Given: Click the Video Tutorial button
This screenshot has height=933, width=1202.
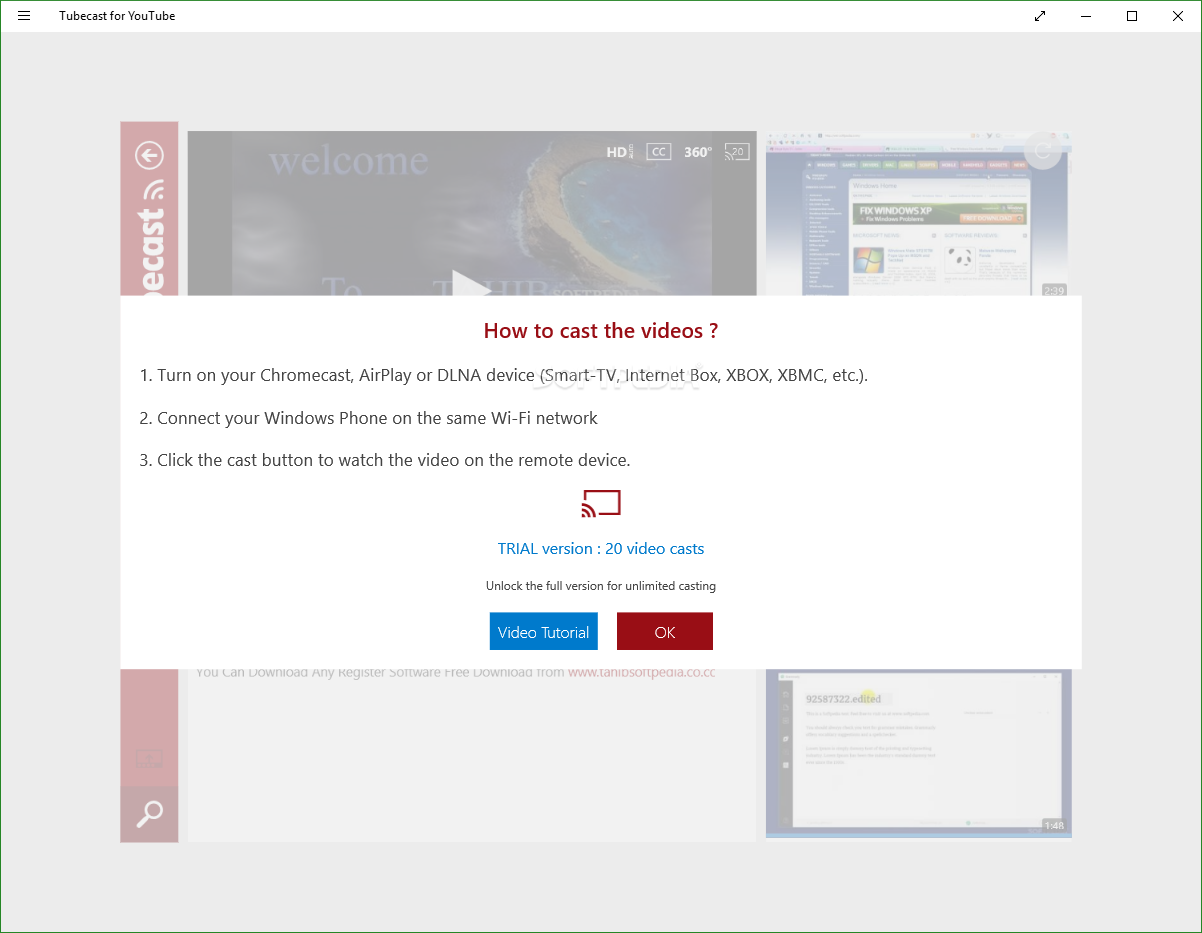Looking at the screenshot, I should point(544,632).
